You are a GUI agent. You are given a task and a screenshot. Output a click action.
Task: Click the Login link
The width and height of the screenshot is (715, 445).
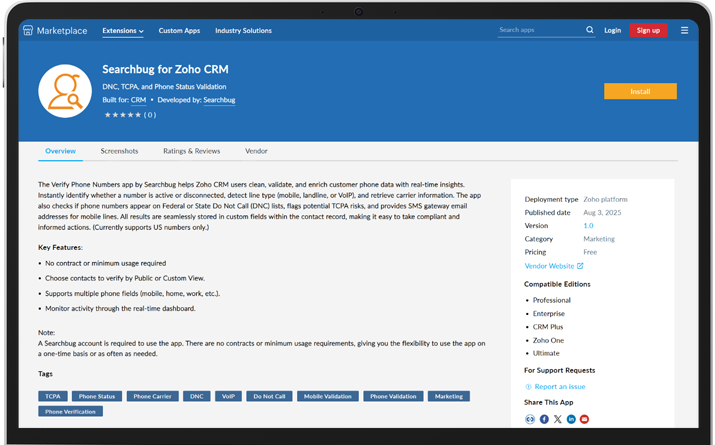pos(612,30)
